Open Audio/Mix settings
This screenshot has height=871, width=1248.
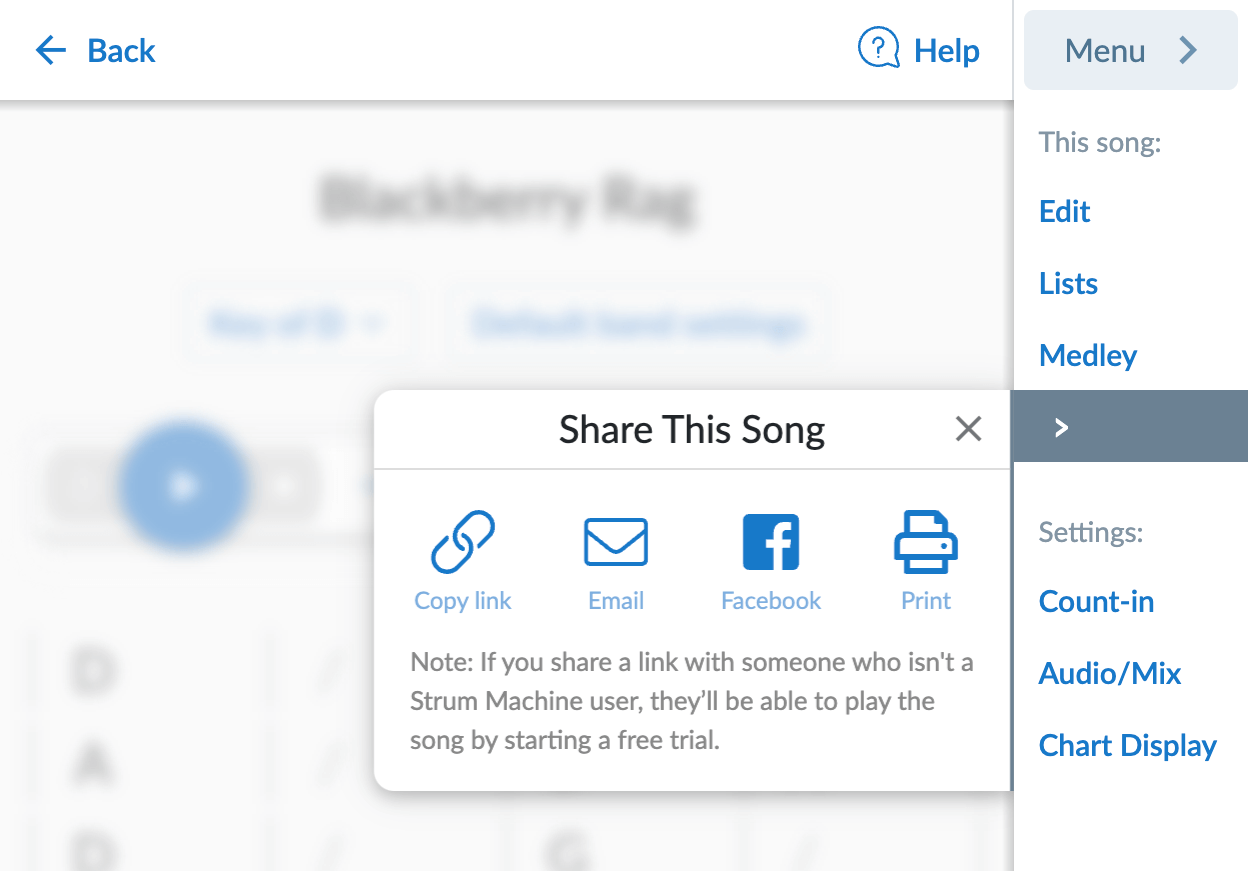point(1110,673)
